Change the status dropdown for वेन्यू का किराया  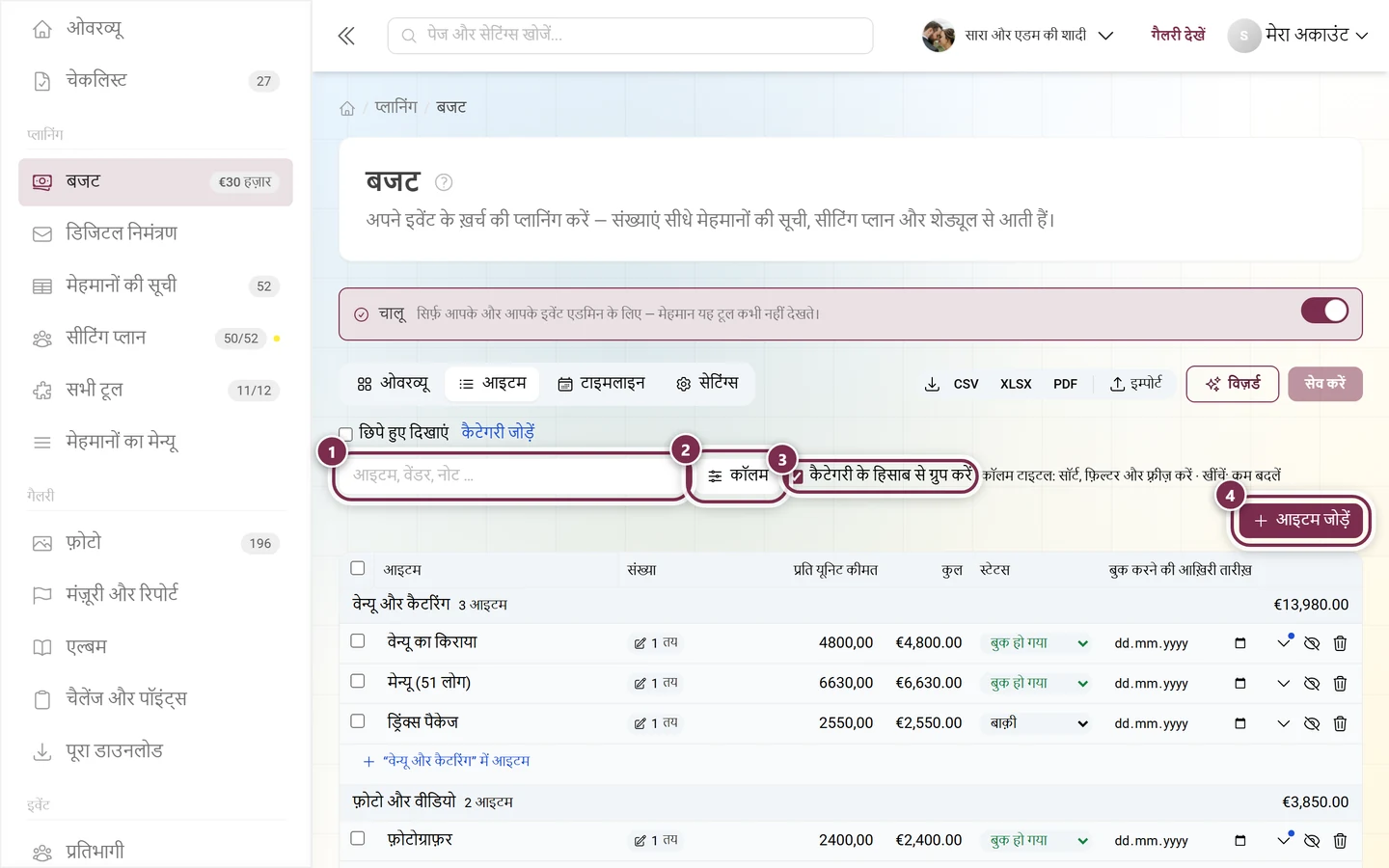click(x=1038, y=643)
